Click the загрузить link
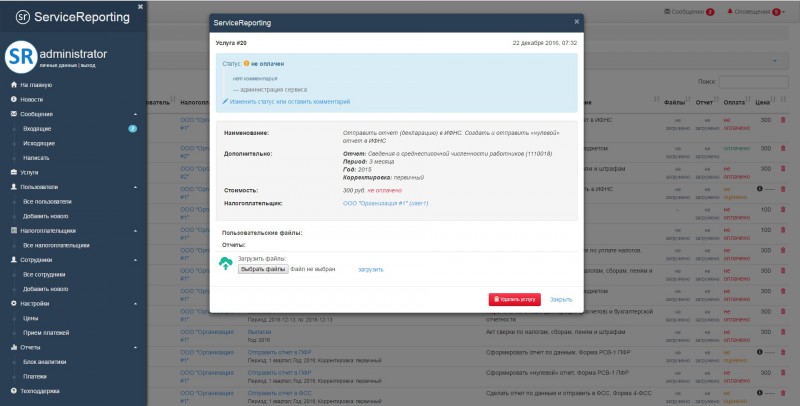Viewport: 800px width, 406px height. pos(370,269)
